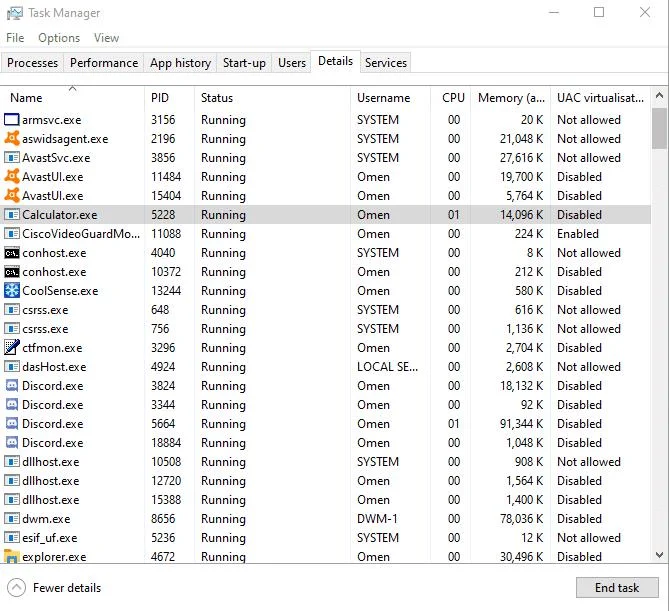The width and height of the screenshot is (669, 611).
Task: Switch to the Processes tab
Action: (x=32, y=63)
